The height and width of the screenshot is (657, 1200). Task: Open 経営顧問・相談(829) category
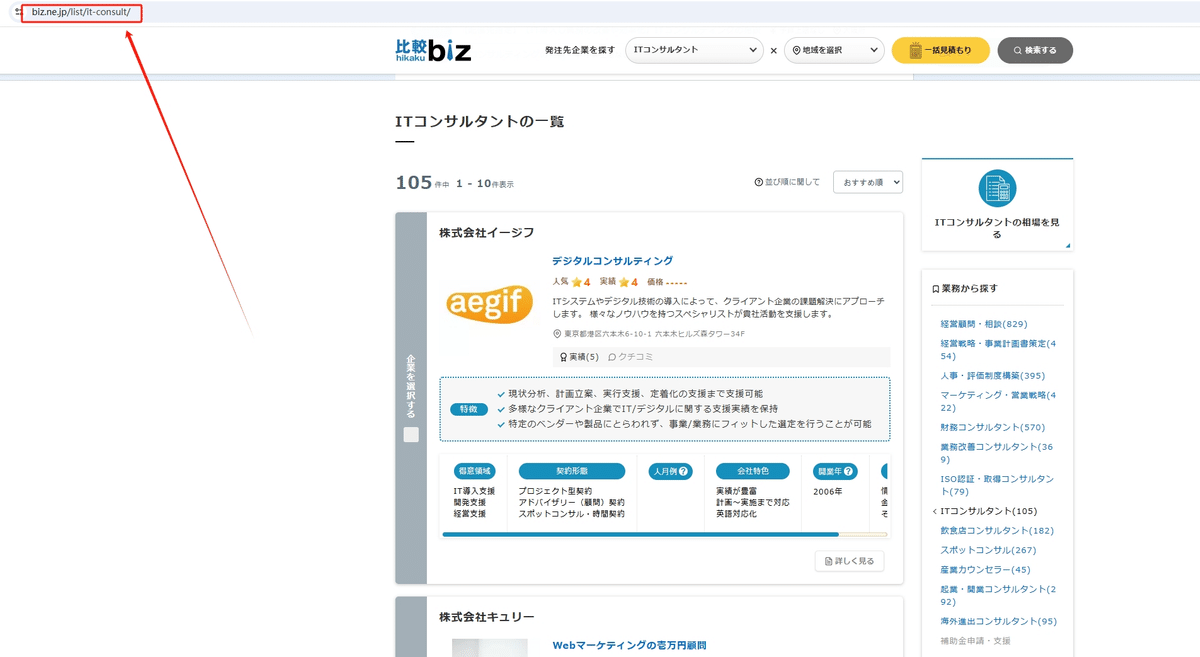coord(984,324)
